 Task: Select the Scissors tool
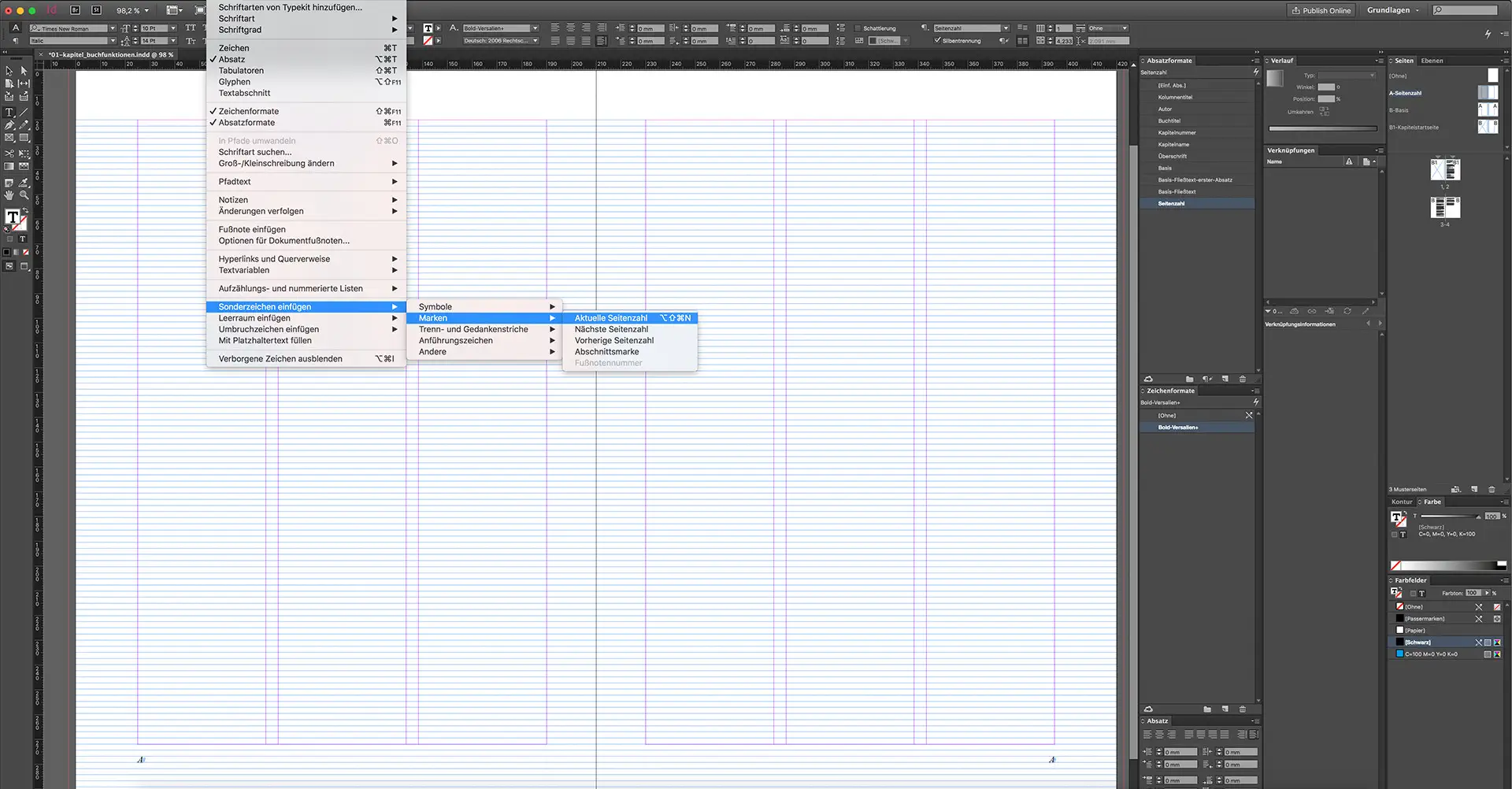coord(8,153)
